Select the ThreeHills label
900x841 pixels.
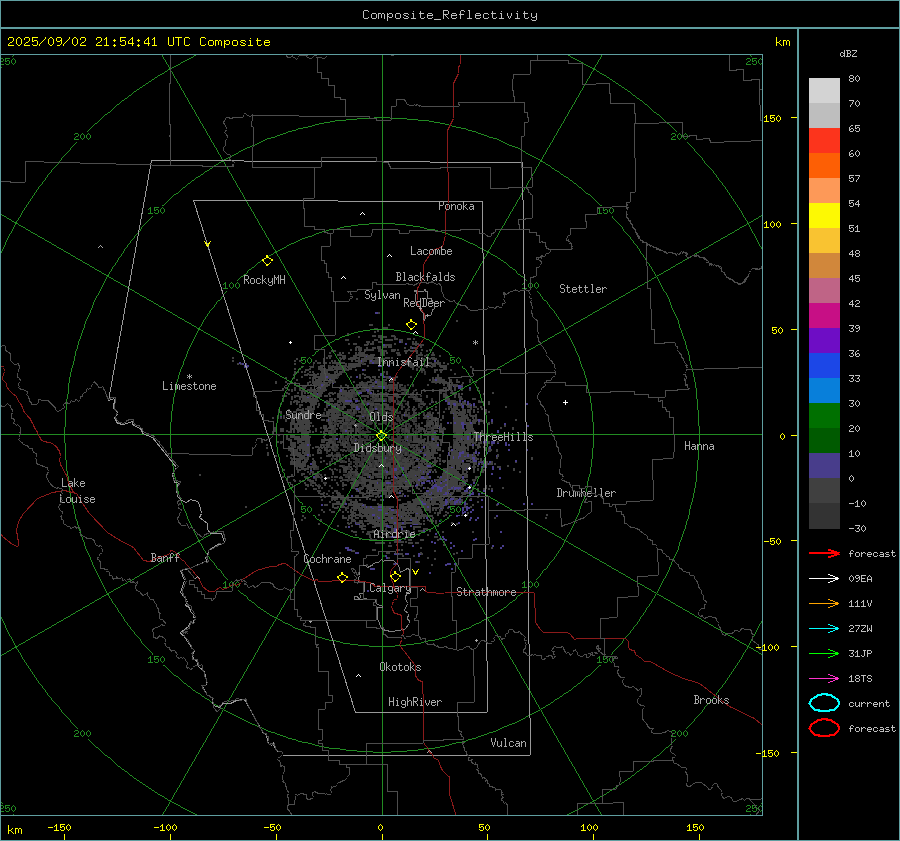[503, 437]
